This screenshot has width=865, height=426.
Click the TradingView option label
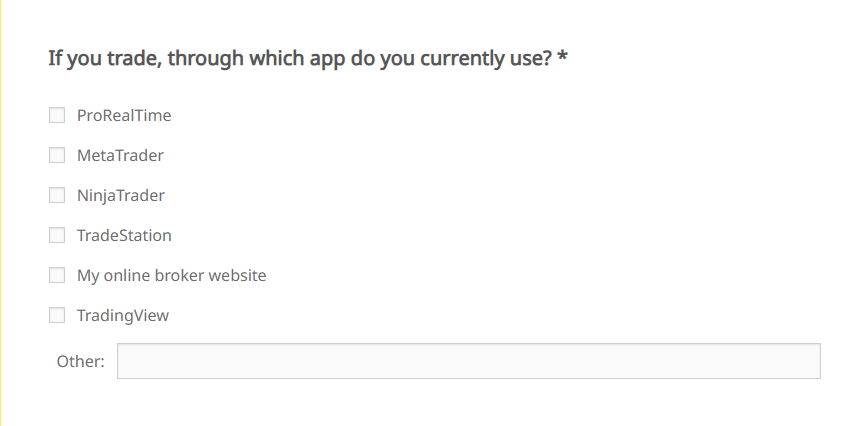coord(123,316)
